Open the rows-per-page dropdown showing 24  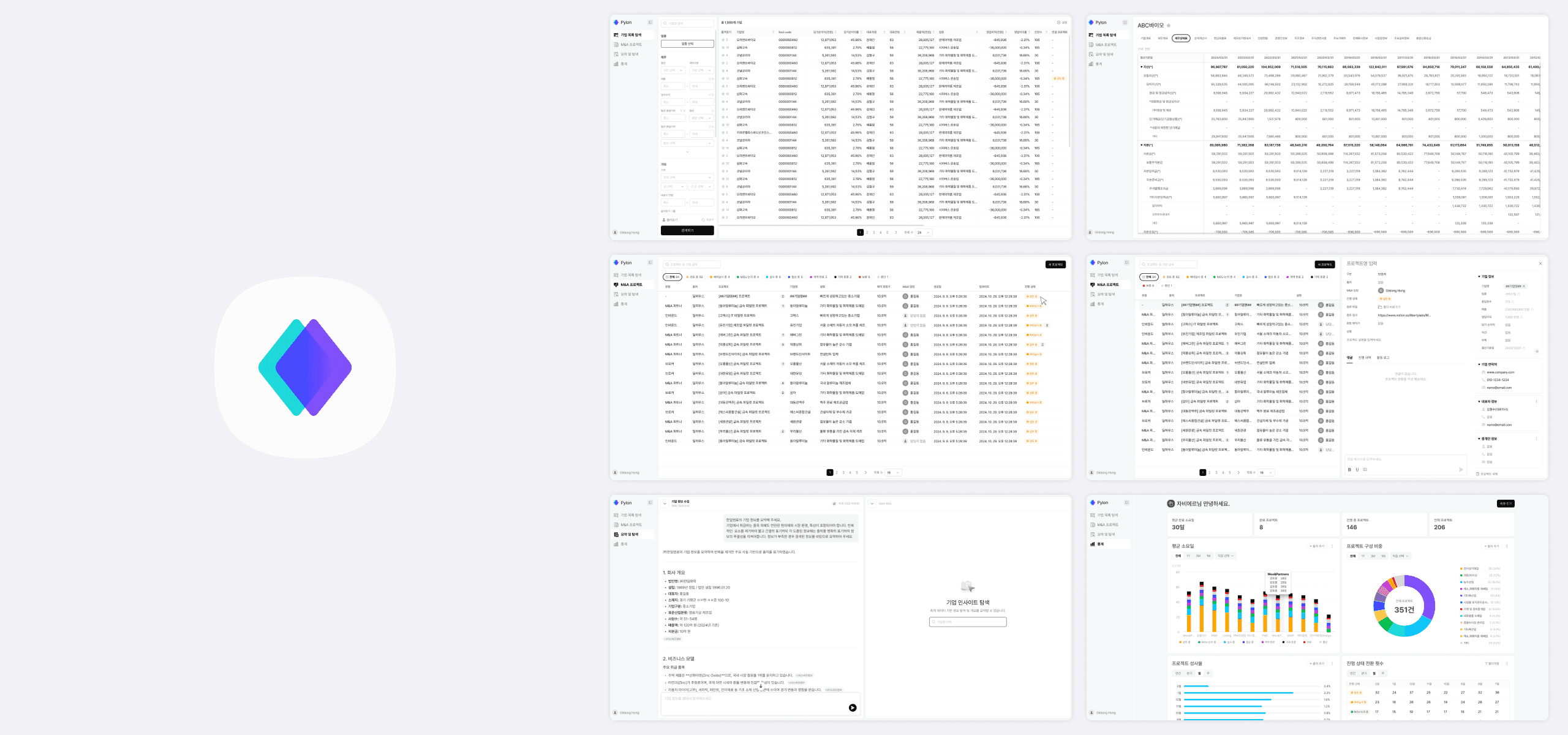pos(924,233)
